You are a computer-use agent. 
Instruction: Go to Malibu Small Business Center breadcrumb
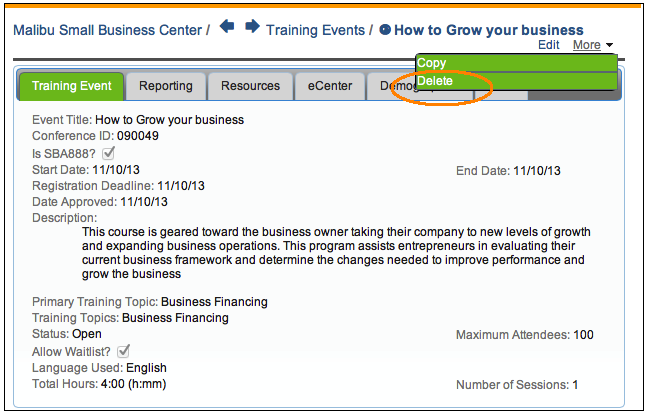tap(107, 31)
